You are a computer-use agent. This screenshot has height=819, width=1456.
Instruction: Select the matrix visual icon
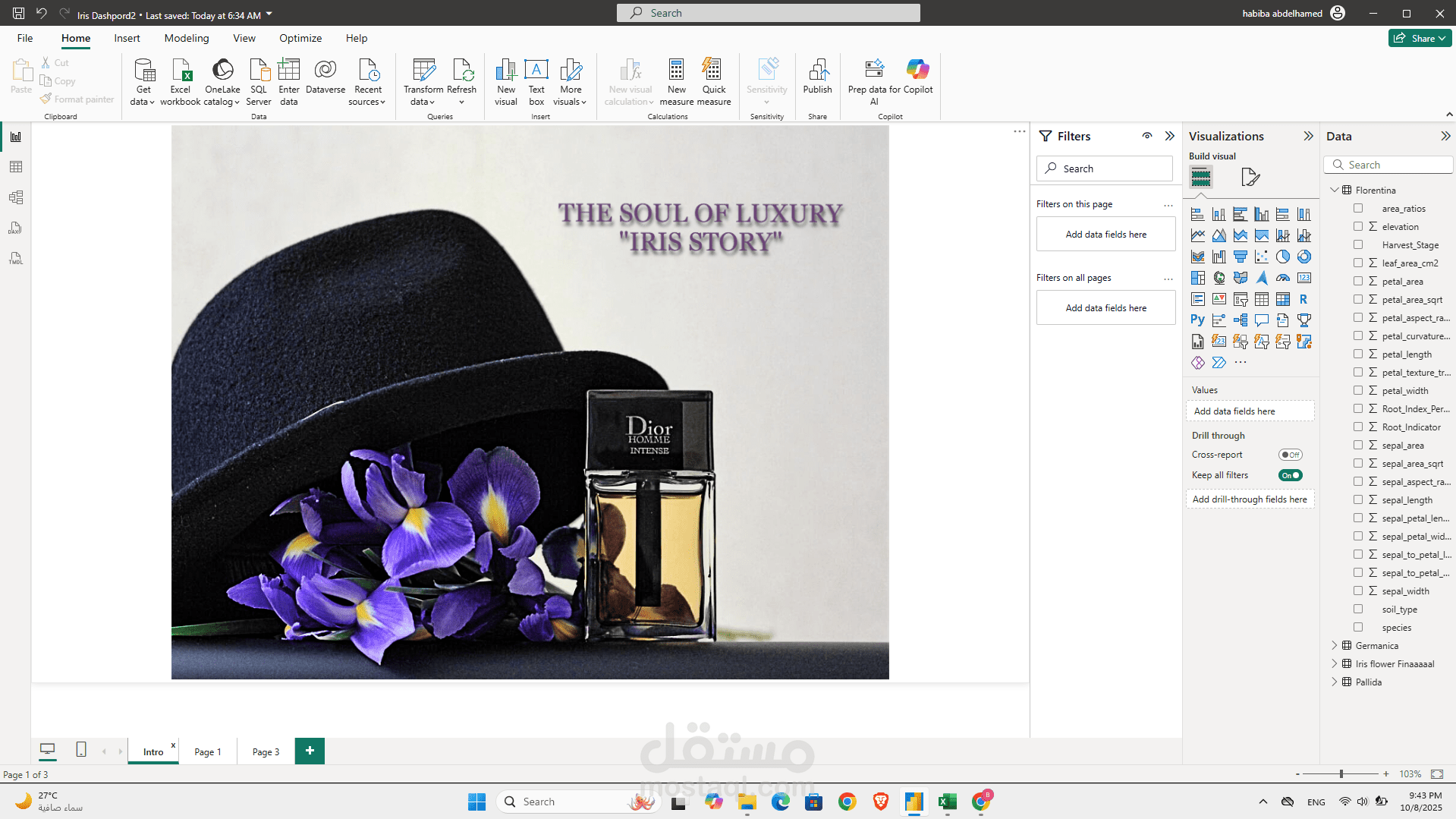click(1282, 299)
